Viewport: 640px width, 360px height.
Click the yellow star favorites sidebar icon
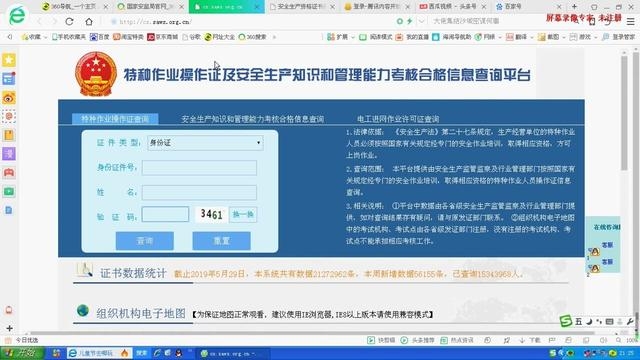[x=9, y=60]
